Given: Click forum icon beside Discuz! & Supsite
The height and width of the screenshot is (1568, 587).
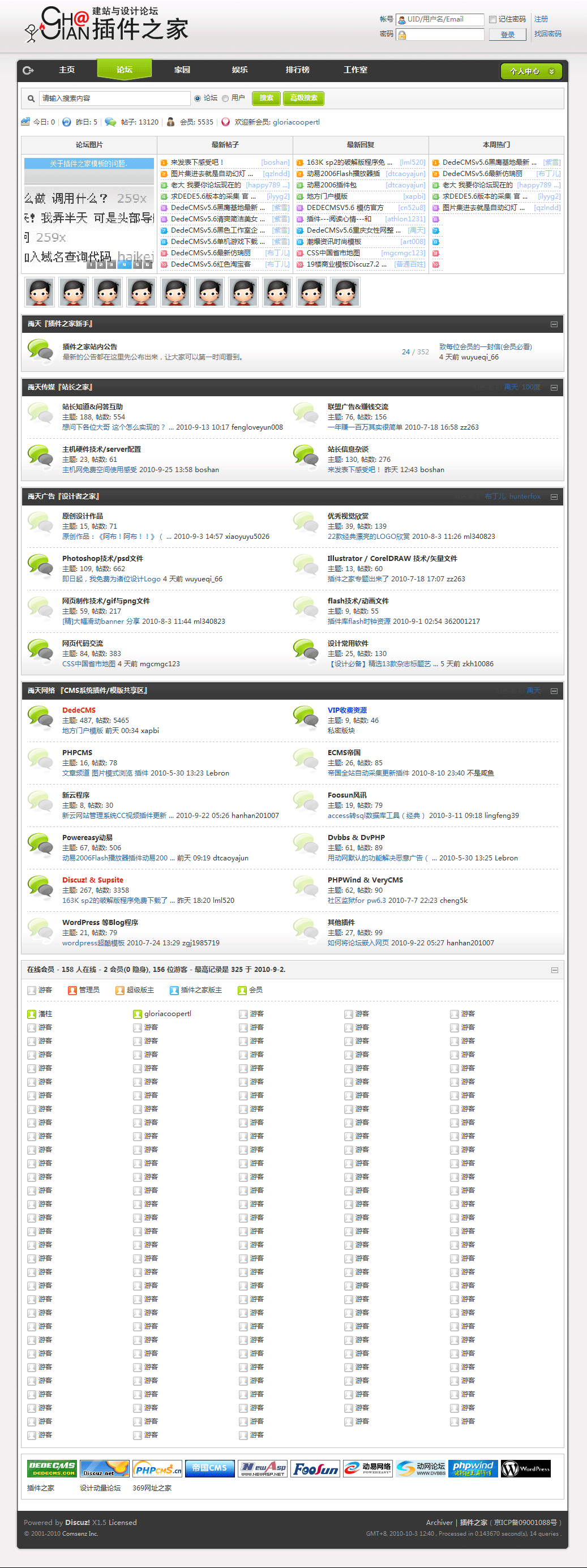Looking at the screenshot, I should pyautogui.click(x=40, y=888).
